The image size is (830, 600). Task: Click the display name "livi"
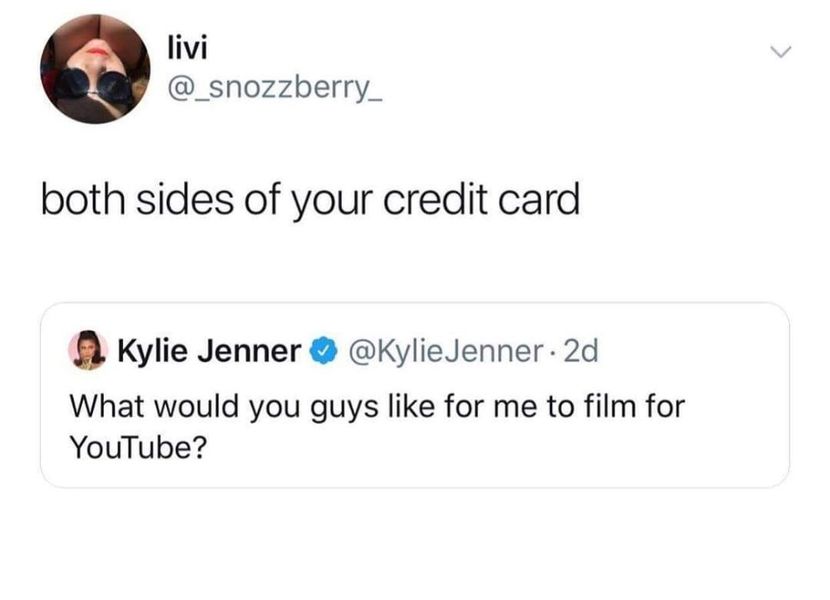click(187, 48)
